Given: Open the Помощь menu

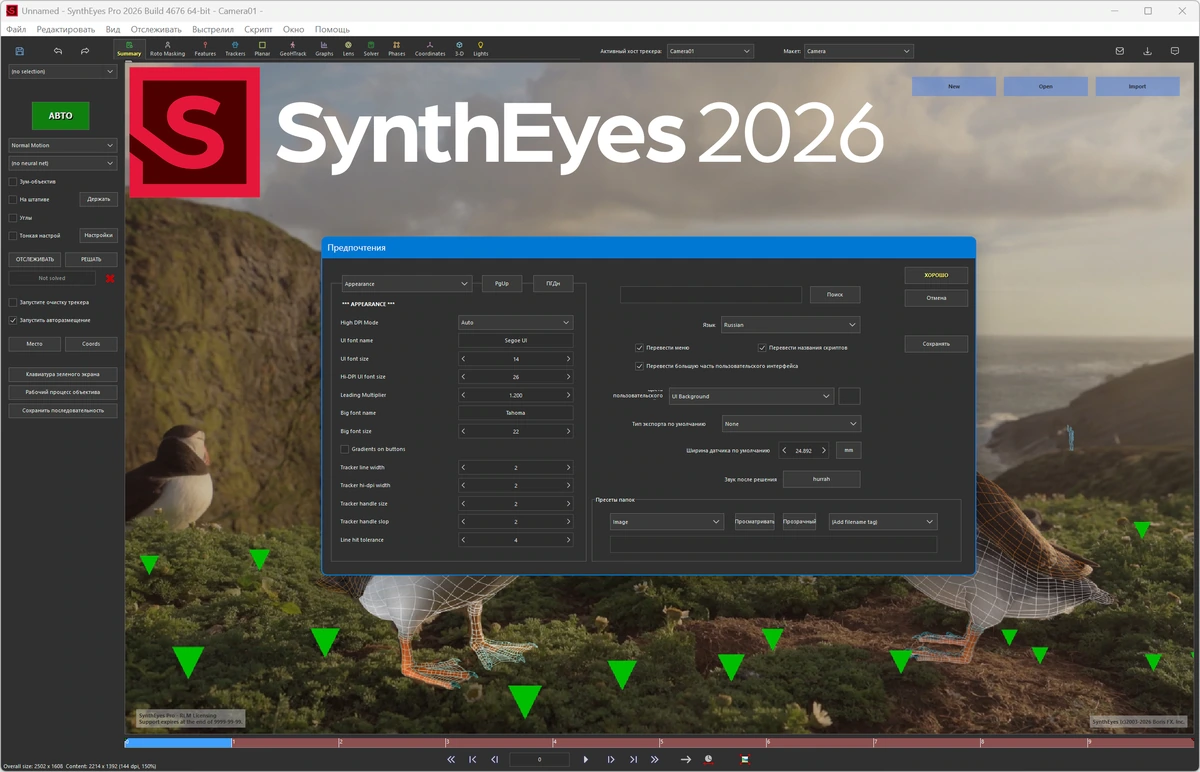Looking at the screenshot, I should (x=332, y=29).
